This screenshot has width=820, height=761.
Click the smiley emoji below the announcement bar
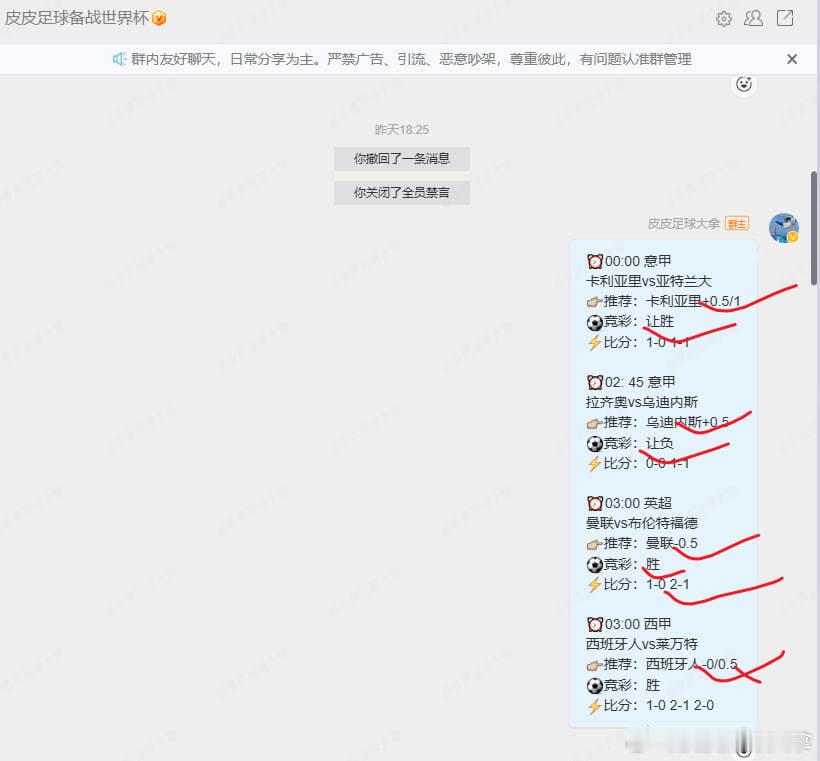coord(743,84)
